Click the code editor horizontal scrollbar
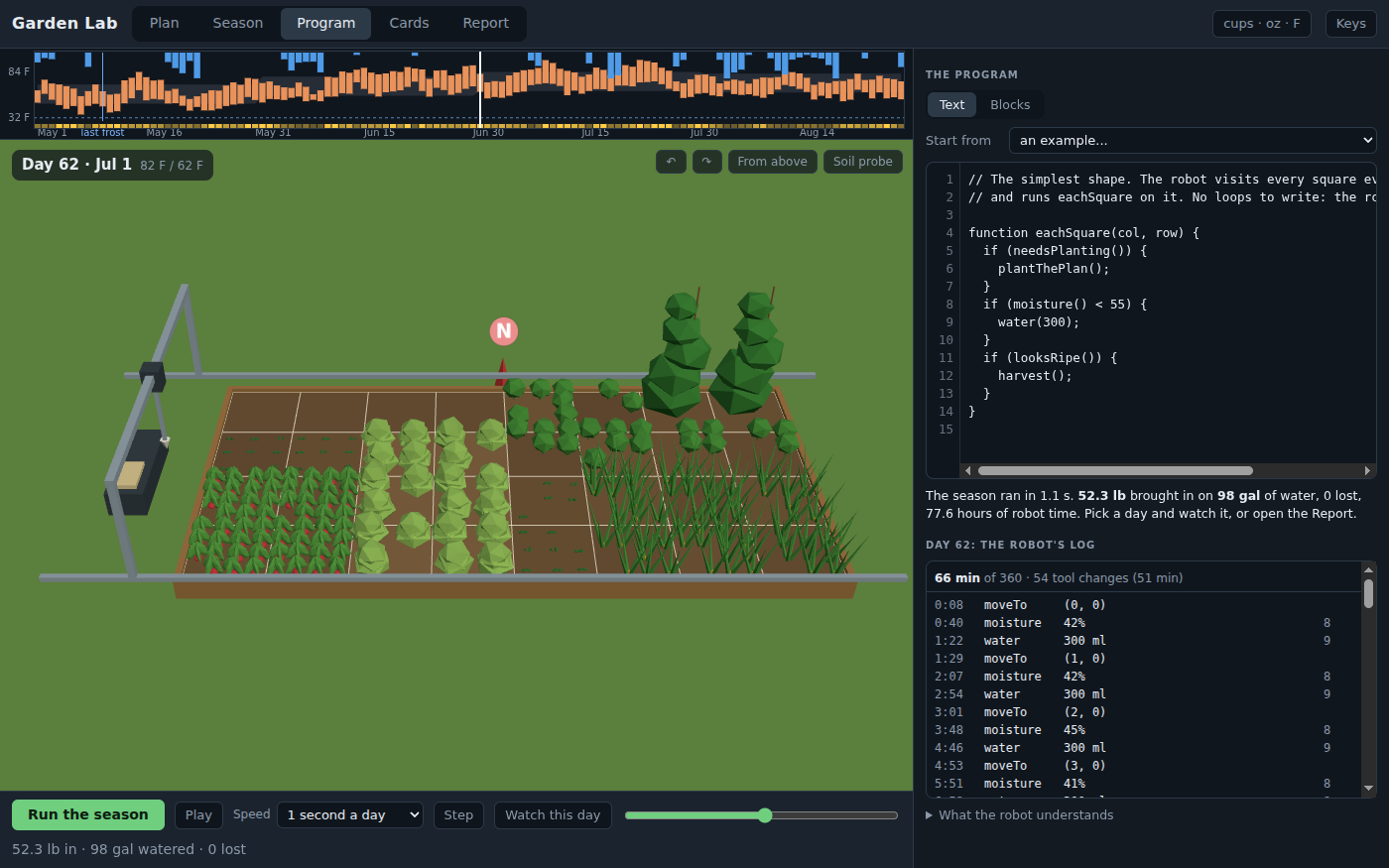This screenshot has height=868, width=1389. point(1115,471)
